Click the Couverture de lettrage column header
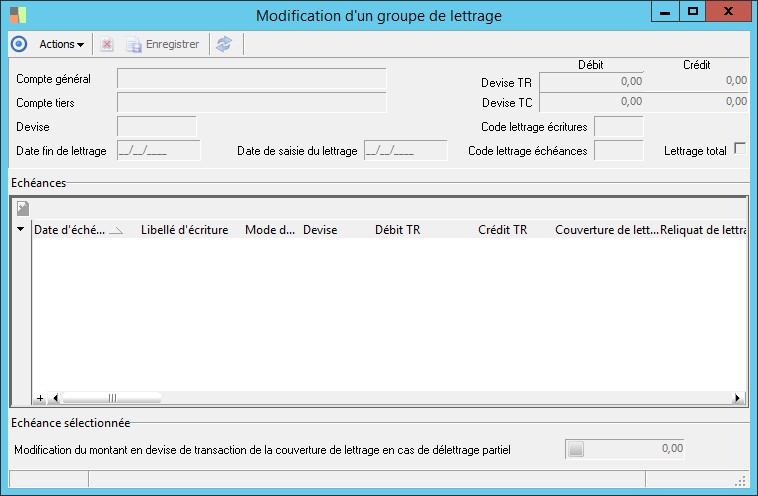Screen dimensions: 758x496 (x=606, y=229)
